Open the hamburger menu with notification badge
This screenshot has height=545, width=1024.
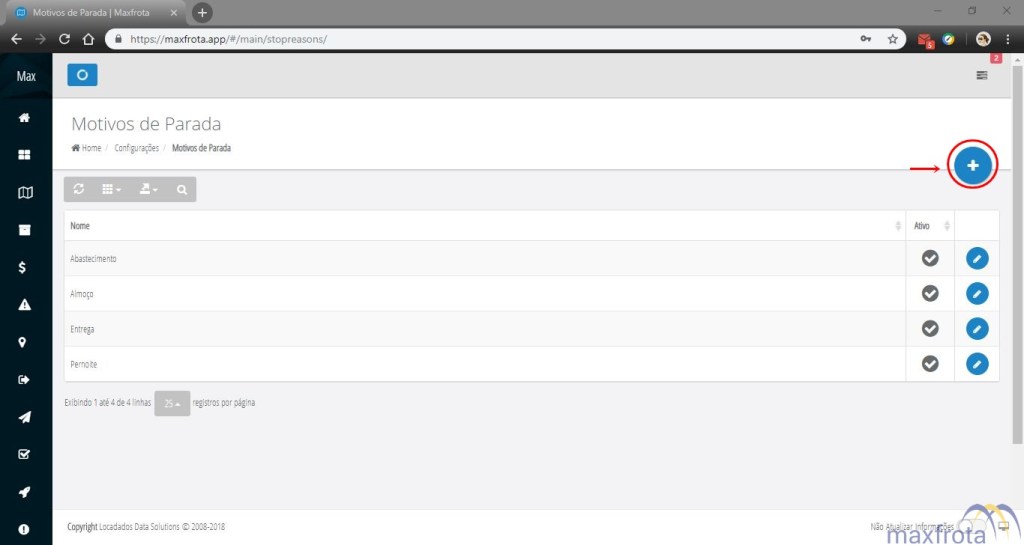[982, 75]
